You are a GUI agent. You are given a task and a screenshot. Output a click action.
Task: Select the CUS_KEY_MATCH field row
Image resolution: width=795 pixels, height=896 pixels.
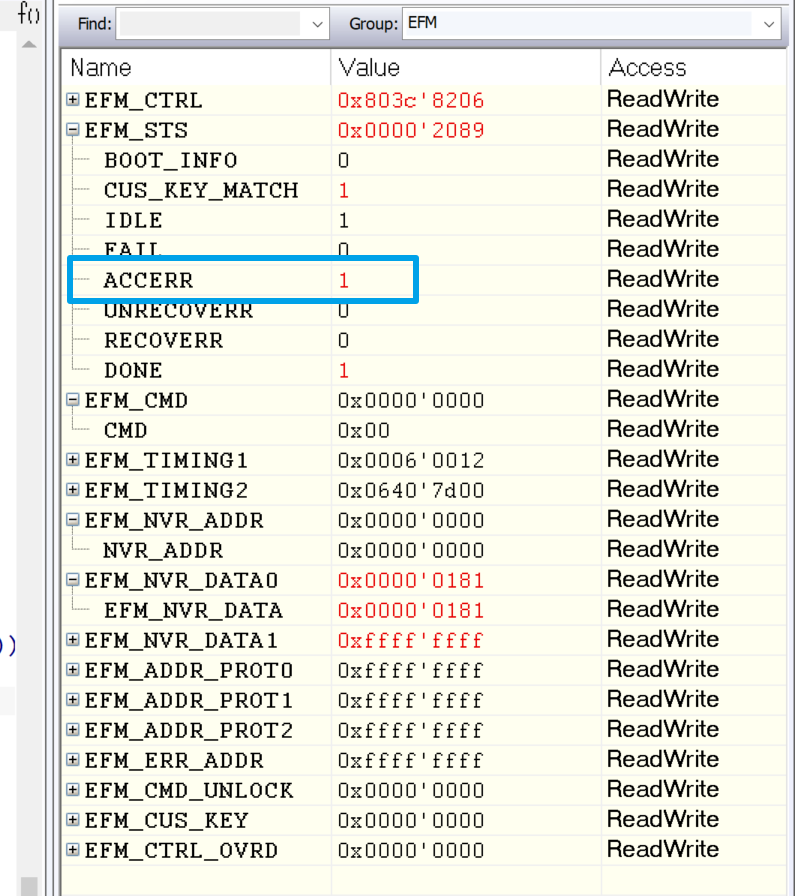pyautogui.click(x=424, y=190)
